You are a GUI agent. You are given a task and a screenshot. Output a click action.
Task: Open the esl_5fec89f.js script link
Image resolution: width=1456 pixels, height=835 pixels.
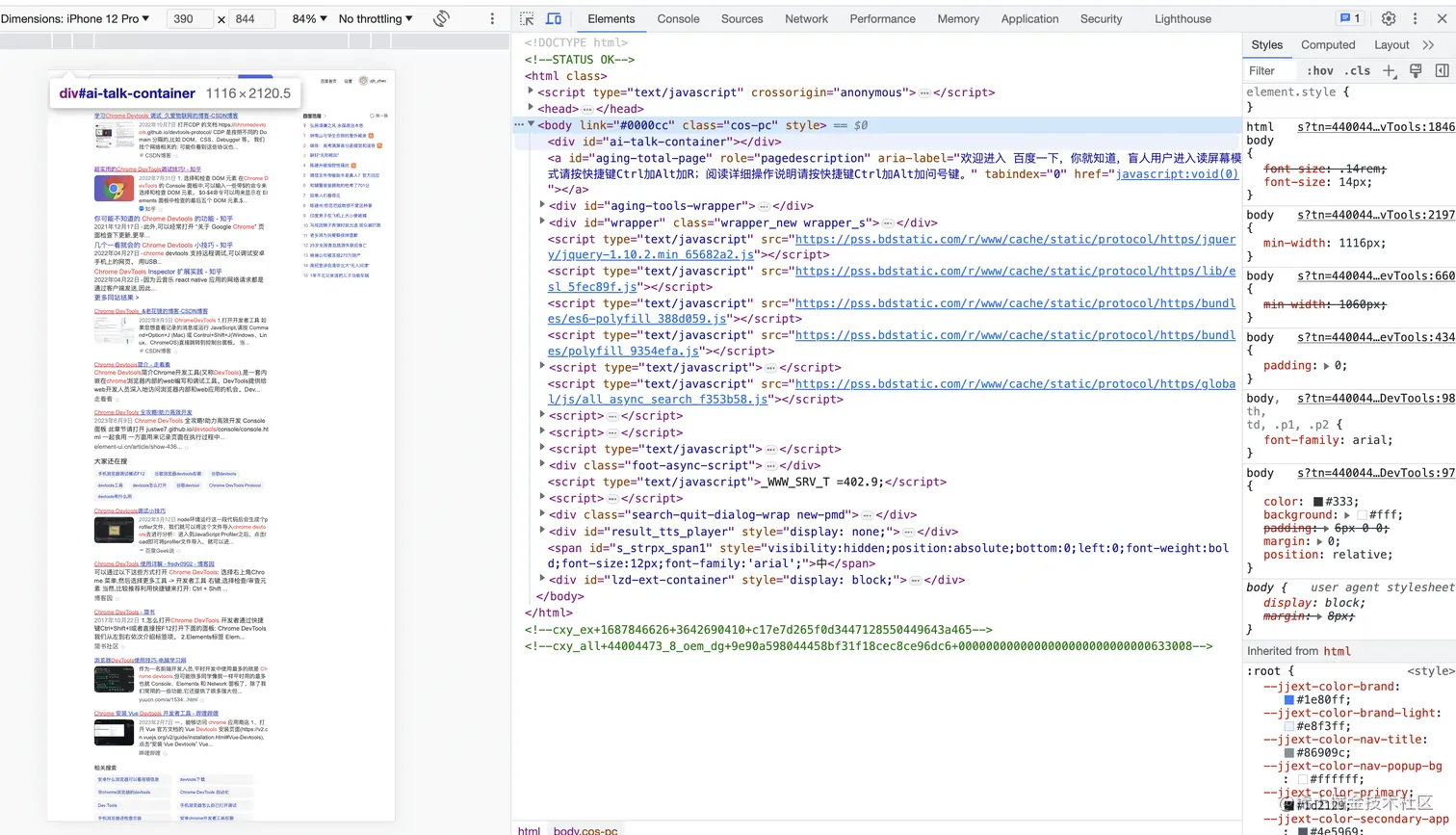892,278
